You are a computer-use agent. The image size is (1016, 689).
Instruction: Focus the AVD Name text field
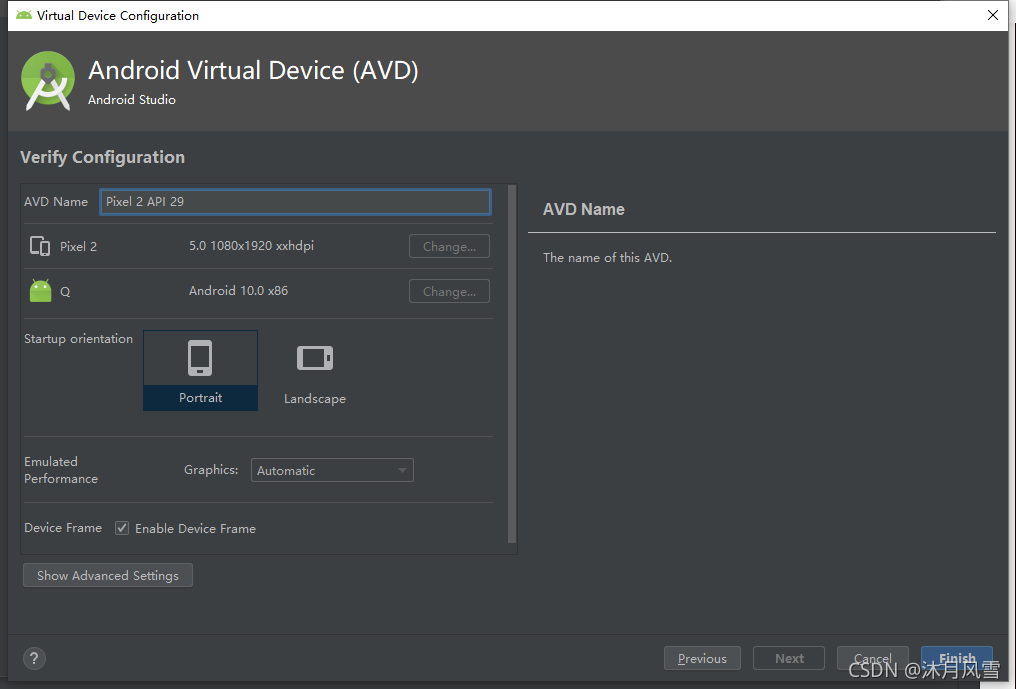[295, 202]
